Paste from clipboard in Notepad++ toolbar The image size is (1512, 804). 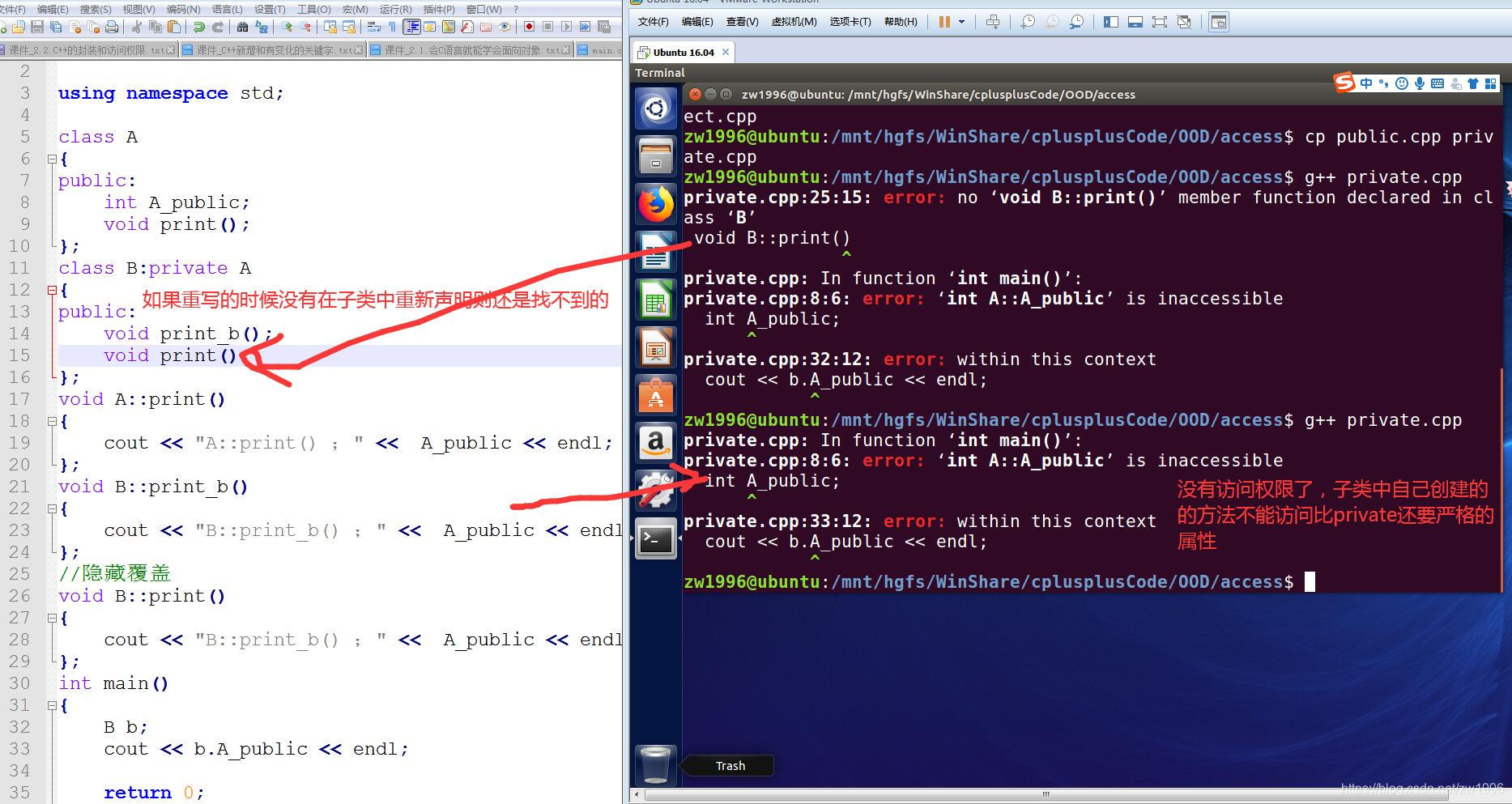173,27
